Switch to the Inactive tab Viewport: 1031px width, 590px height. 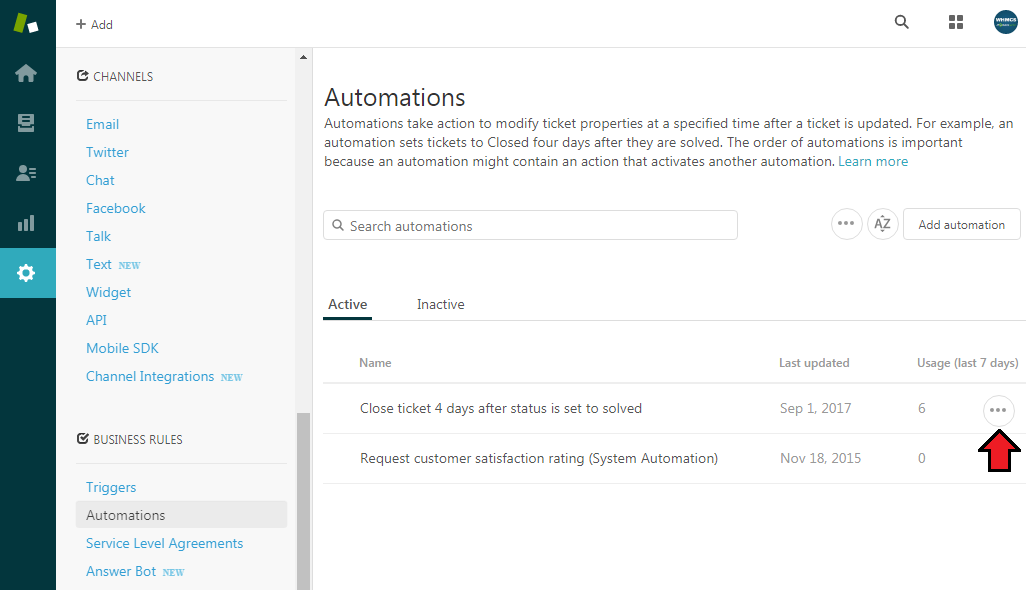click(x=441, y=305)
